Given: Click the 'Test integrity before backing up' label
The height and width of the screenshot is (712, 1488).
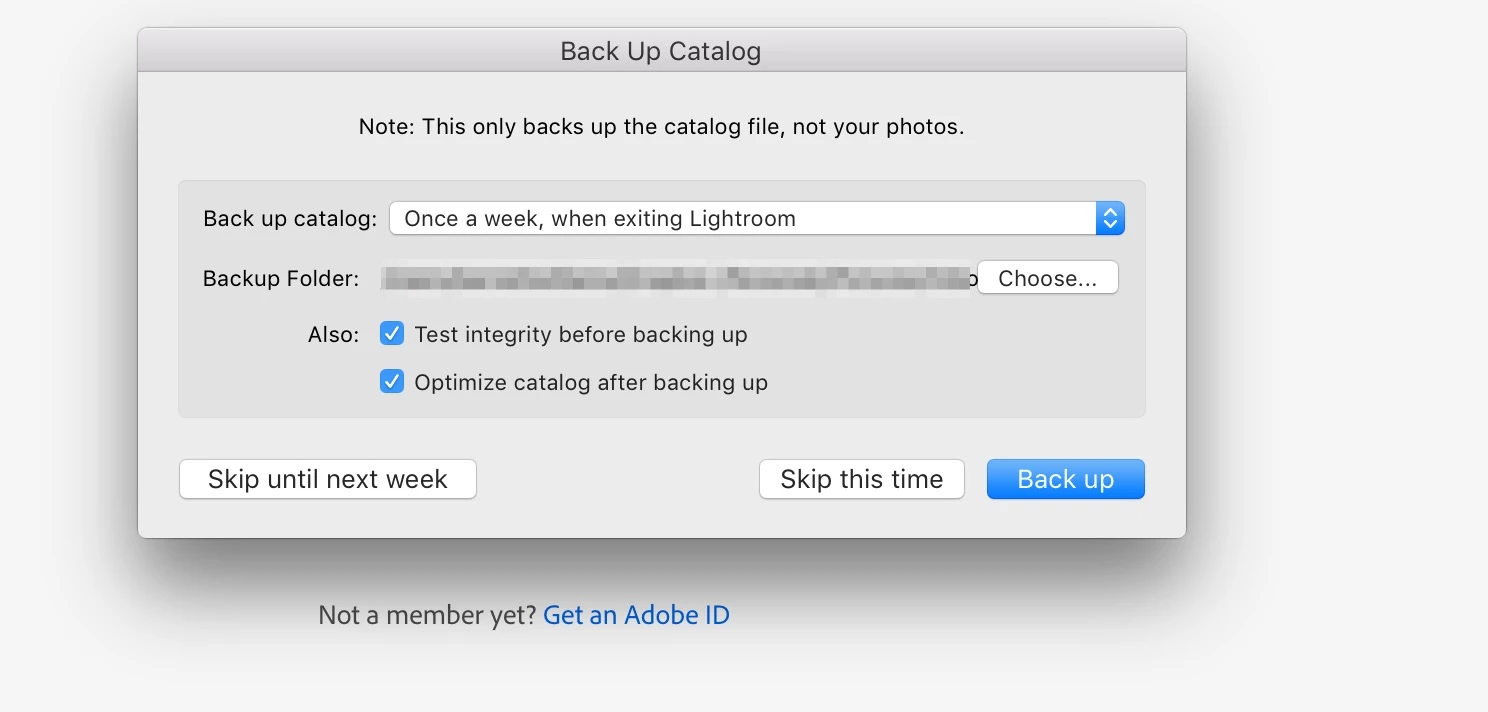Looking at the screenshot, I should [x=580, y=334].
